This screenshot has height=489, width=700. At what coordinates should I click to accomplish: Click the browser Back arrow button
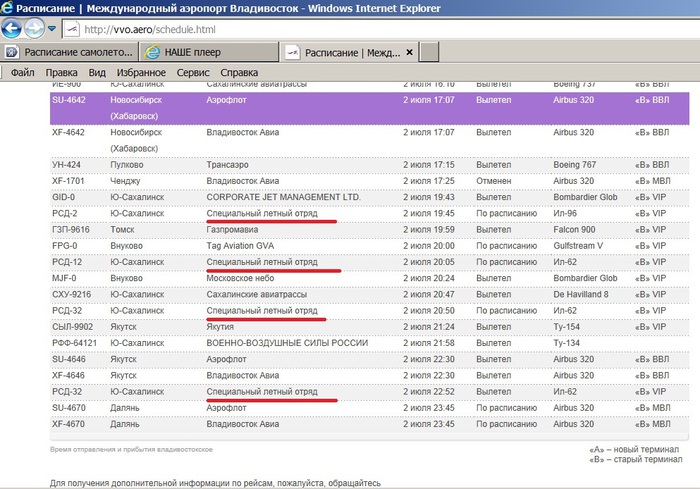click(11, 29)
